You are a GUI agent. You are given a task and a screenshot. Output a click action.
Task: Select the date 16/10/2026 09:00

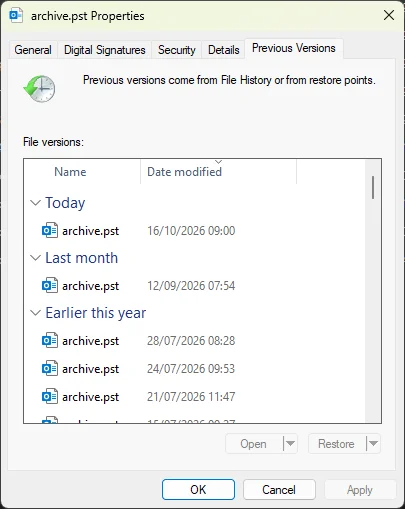[x=191, y=231]
